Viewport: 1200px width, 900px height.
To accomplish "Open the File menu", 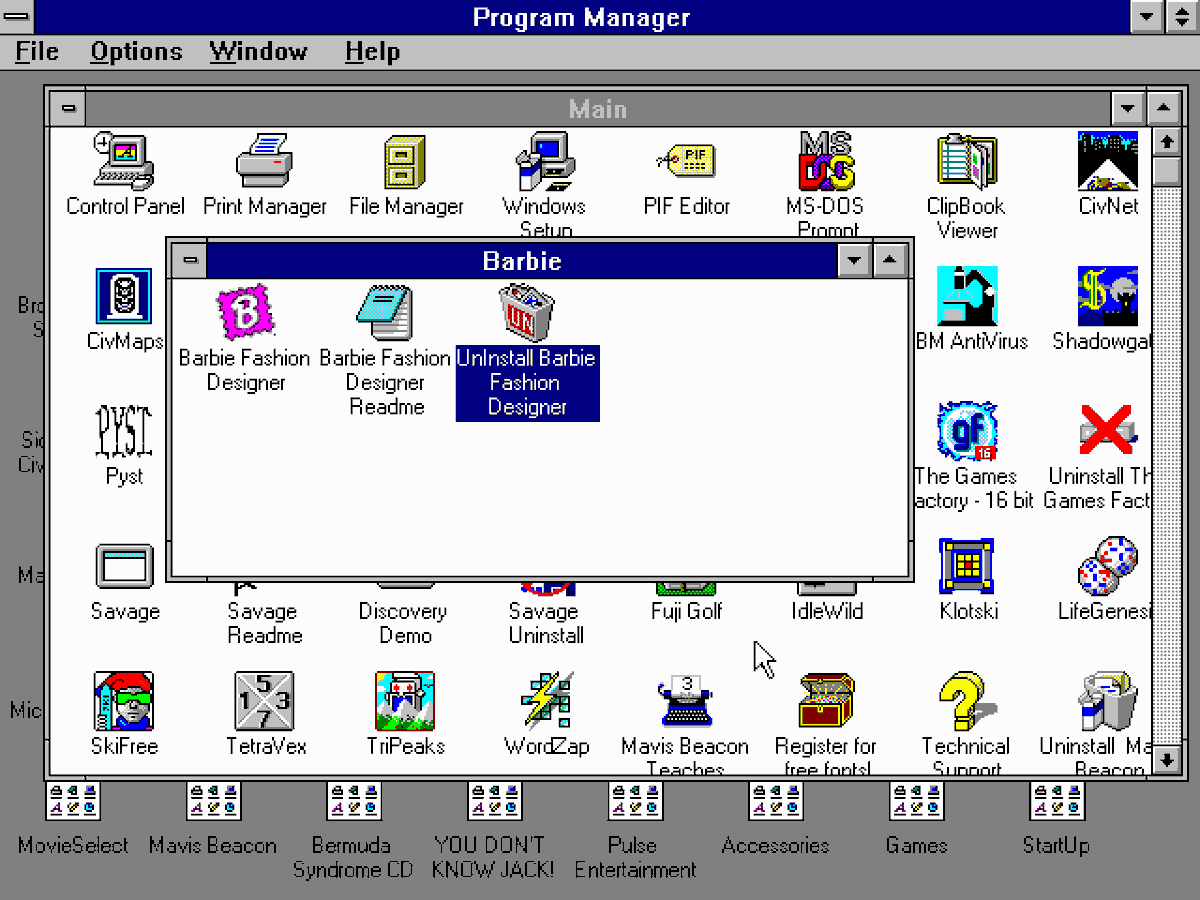I will [37, 52].
